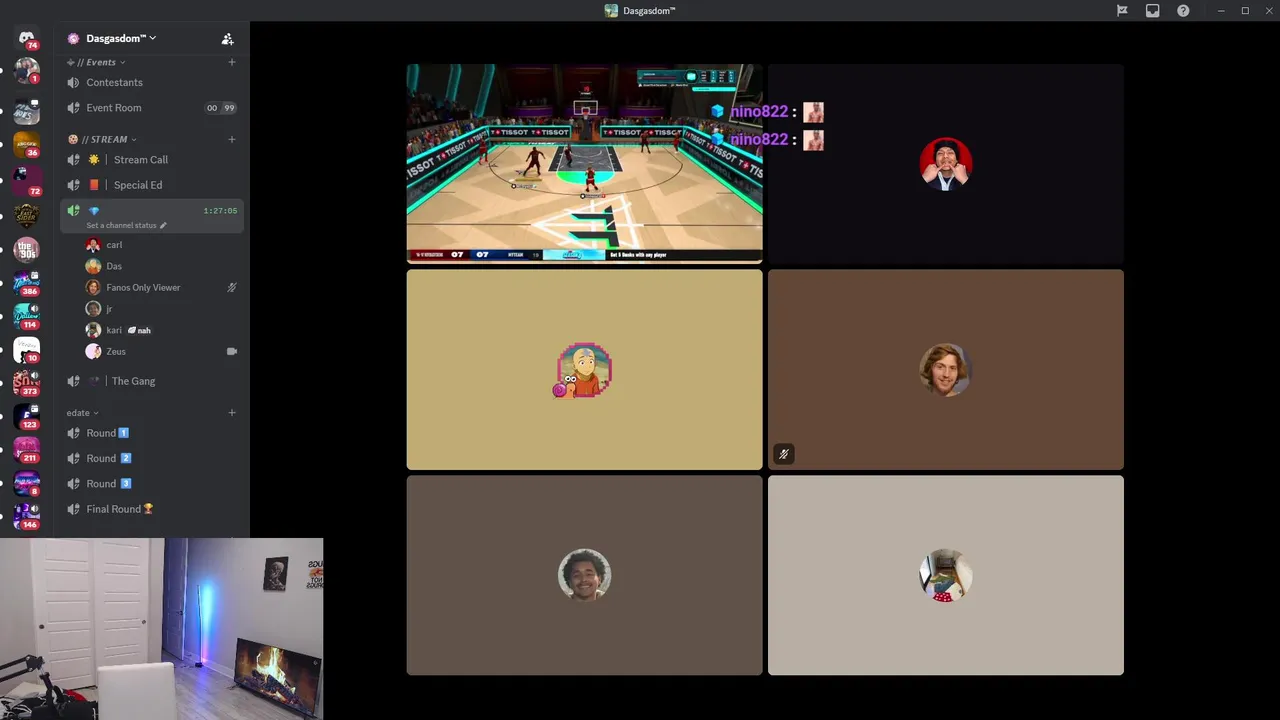Viewport: 1280px width, 720px height.
Task: Add a channel to STREAM category
Action: [x=232, y=139]
